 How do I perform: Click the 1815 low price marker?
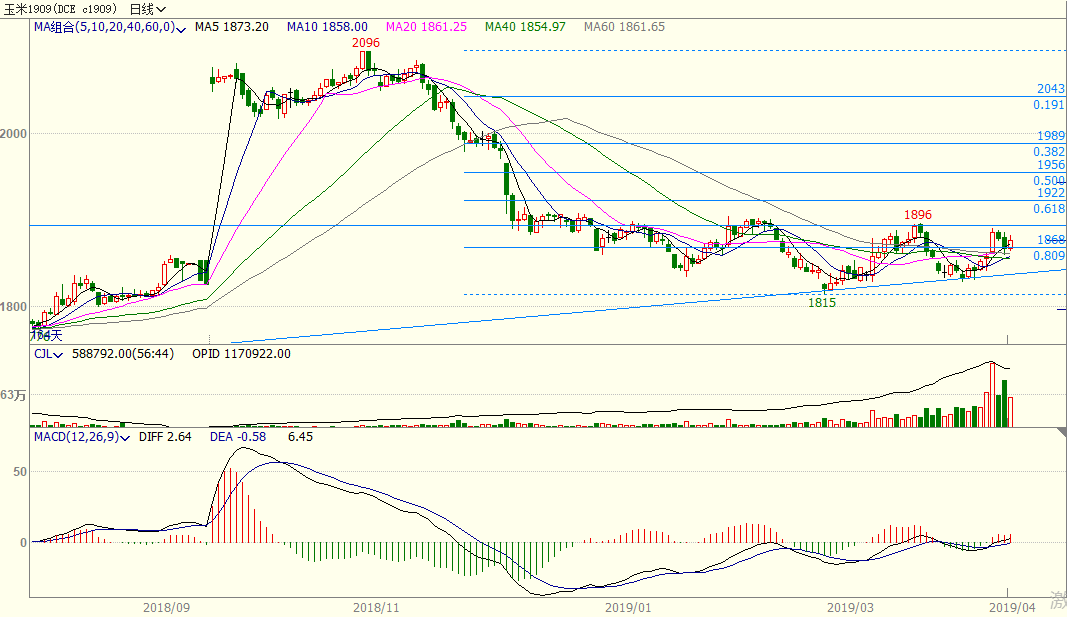click(x=822, y=302)
